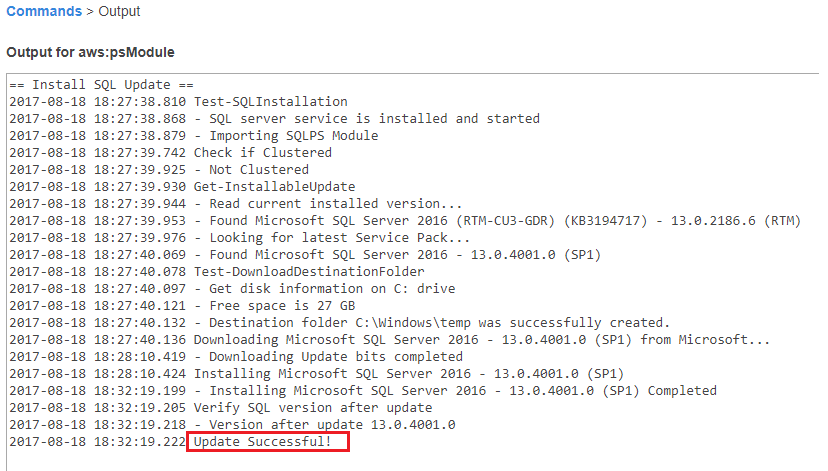Click the line containing 'KB3194717'

tap(405, 220)
